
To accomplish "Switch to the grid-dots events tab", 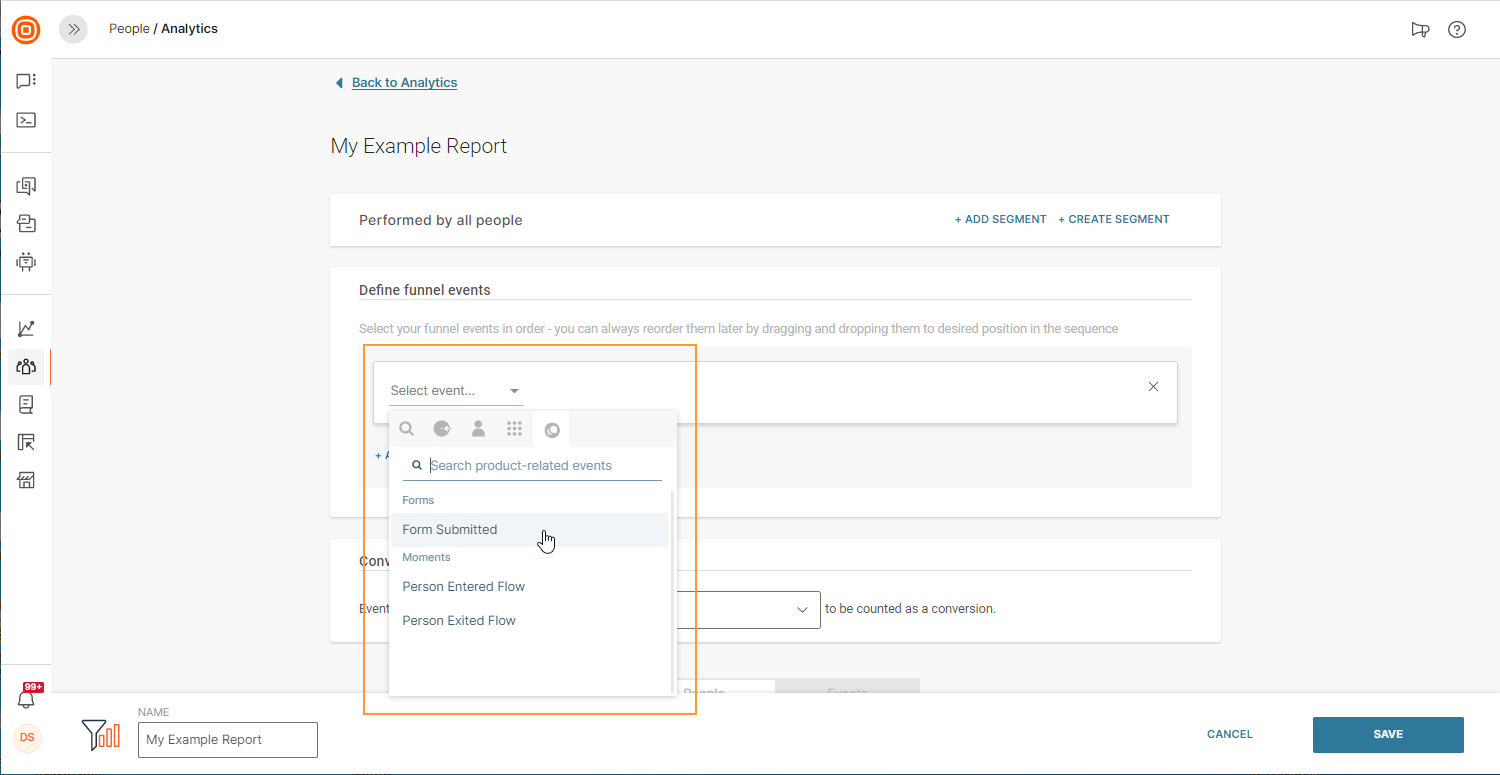I will click(514, 429).
